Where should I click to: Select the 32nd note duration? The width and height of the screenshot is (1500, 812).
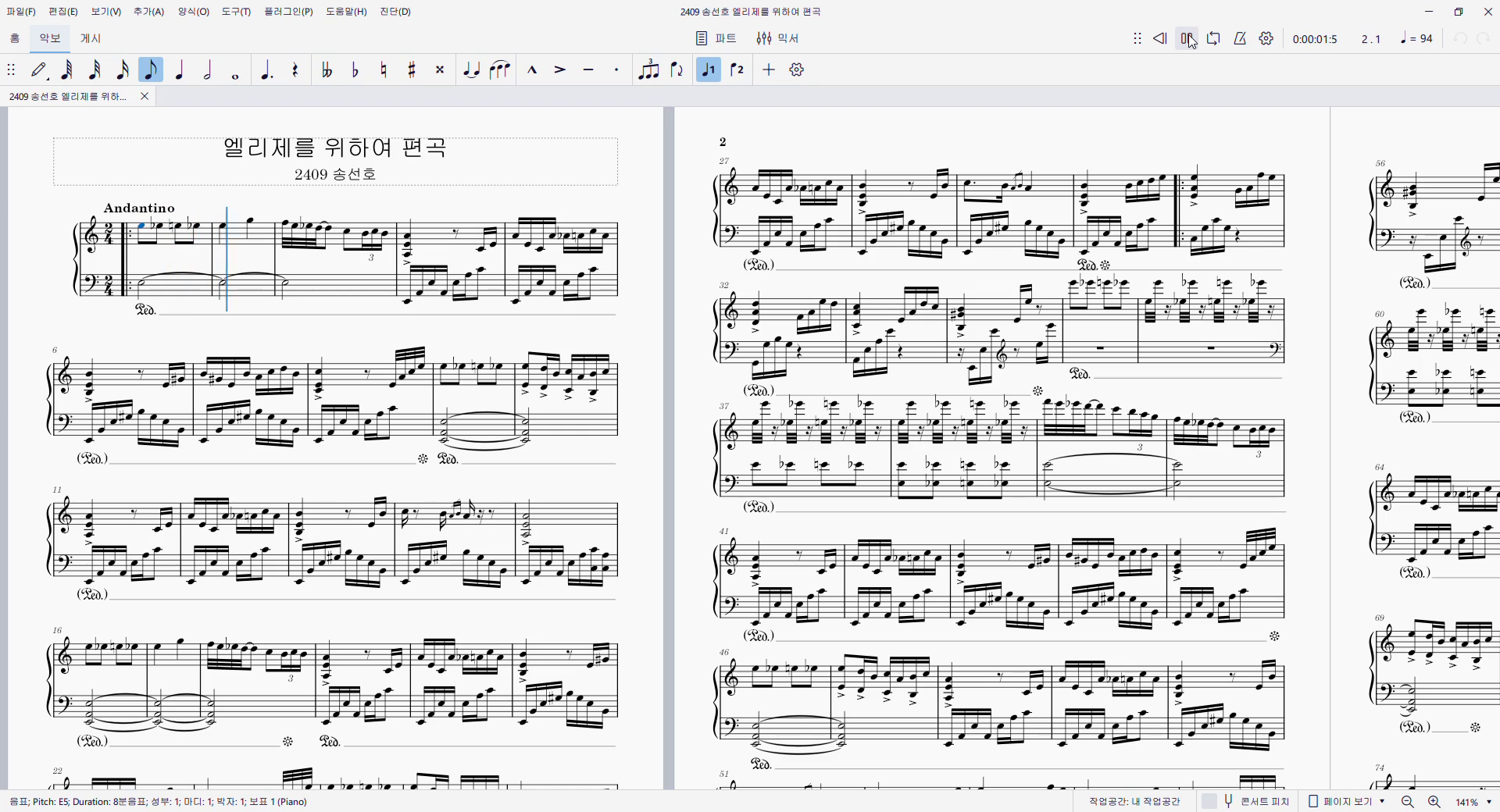(x=95, y=69)
